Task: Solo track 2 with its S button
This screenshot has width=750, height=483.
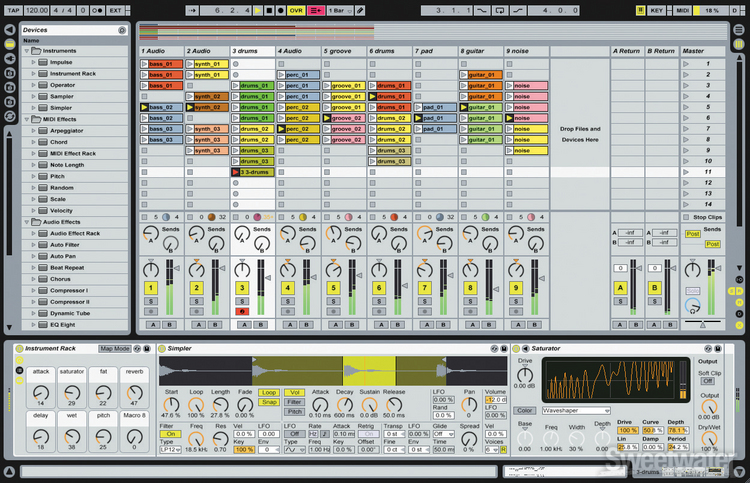Action: point(197,301)
